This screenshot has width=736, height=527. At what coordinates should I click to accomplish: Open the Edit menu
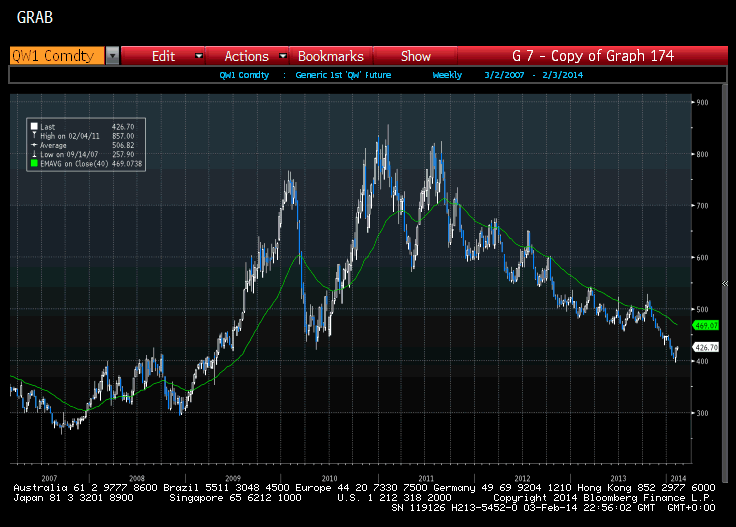click(163, 56)
